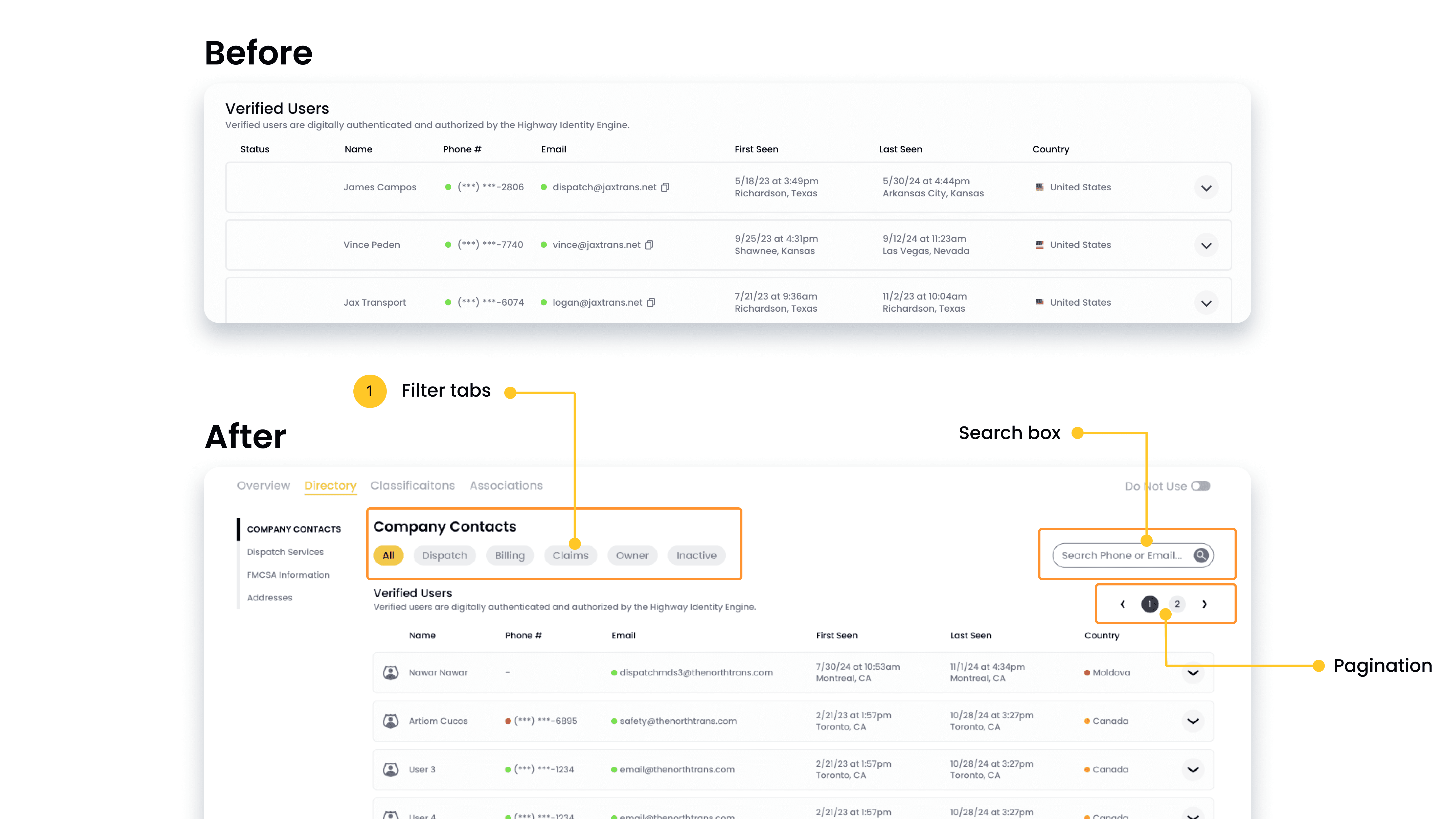1456x819 pixels.
Task: Click Nawar Nawar's user avatar icon
Action: tap(391, 672)
